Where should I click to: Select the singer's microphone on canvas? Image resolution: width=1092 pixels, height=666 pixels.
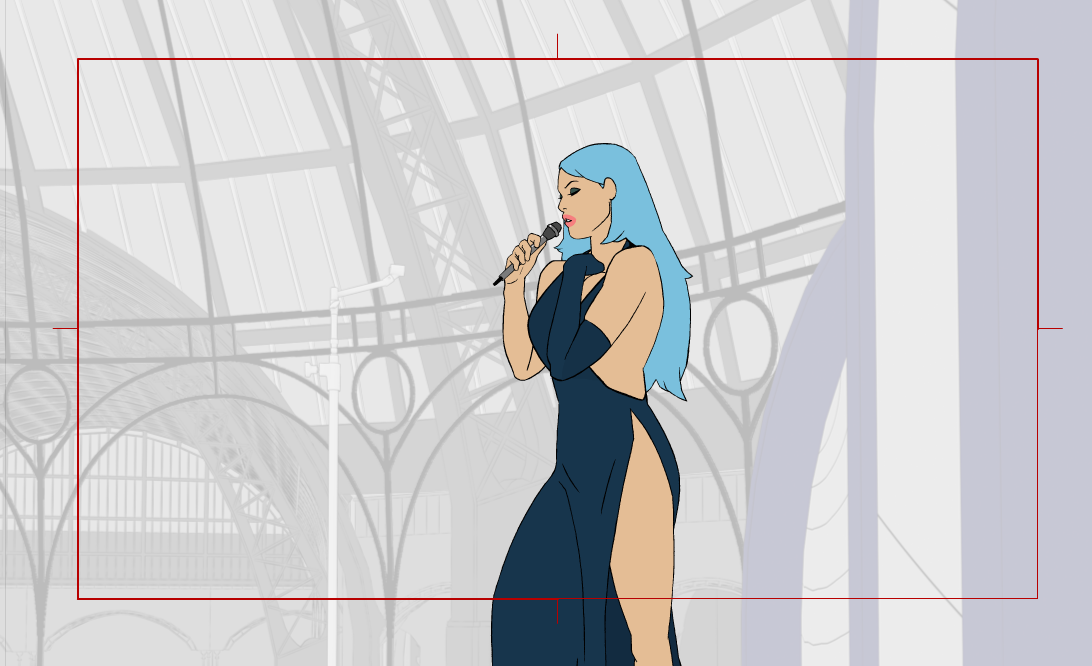(527, 254)
